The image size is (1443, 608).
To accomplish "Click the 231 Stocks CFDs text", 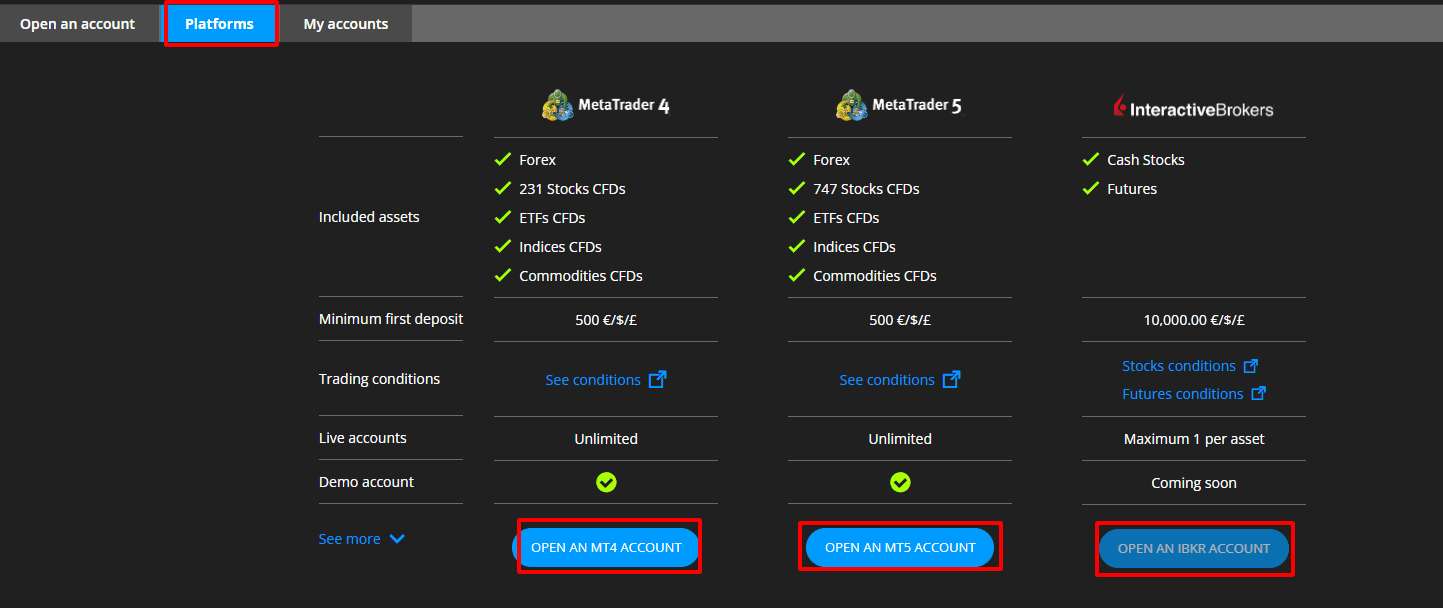I will tap(572, 189).
